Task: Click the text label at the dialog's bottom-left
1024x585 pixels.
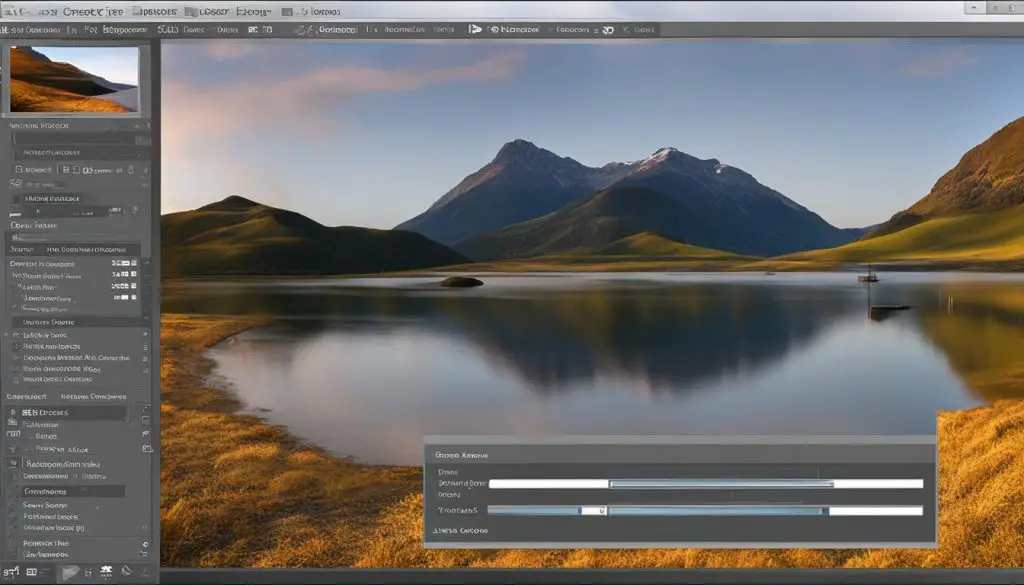Action: (462, 531)
